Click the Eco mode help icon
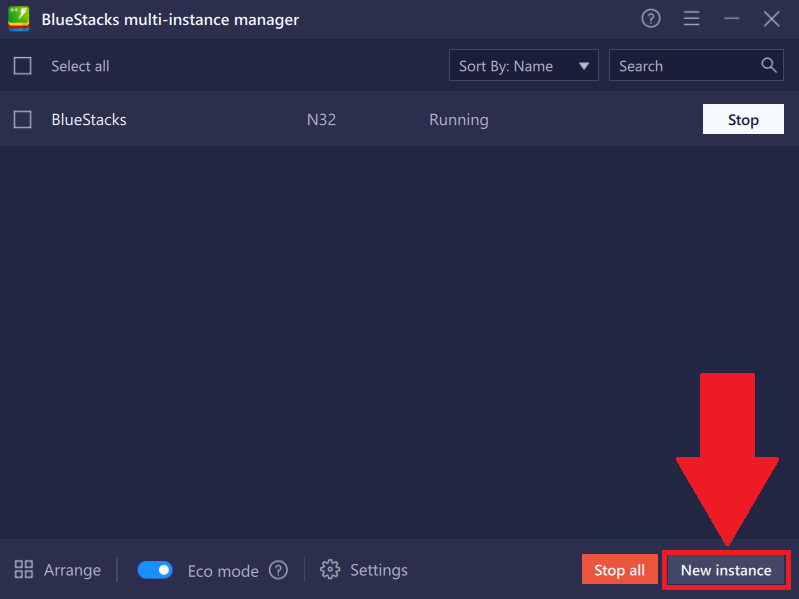 (x=278, y=570)
